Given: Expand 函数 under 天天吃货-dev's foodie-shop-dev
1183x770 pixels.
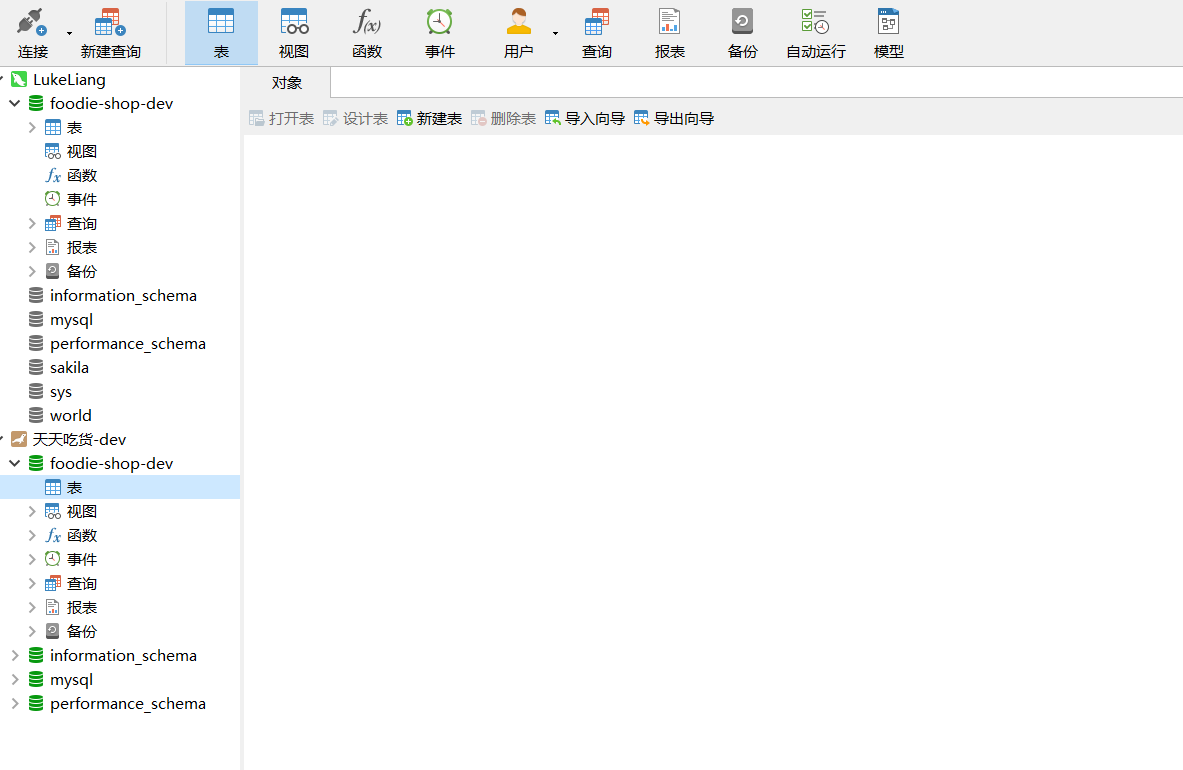Looking at the screenshot, I should point(32,535).
